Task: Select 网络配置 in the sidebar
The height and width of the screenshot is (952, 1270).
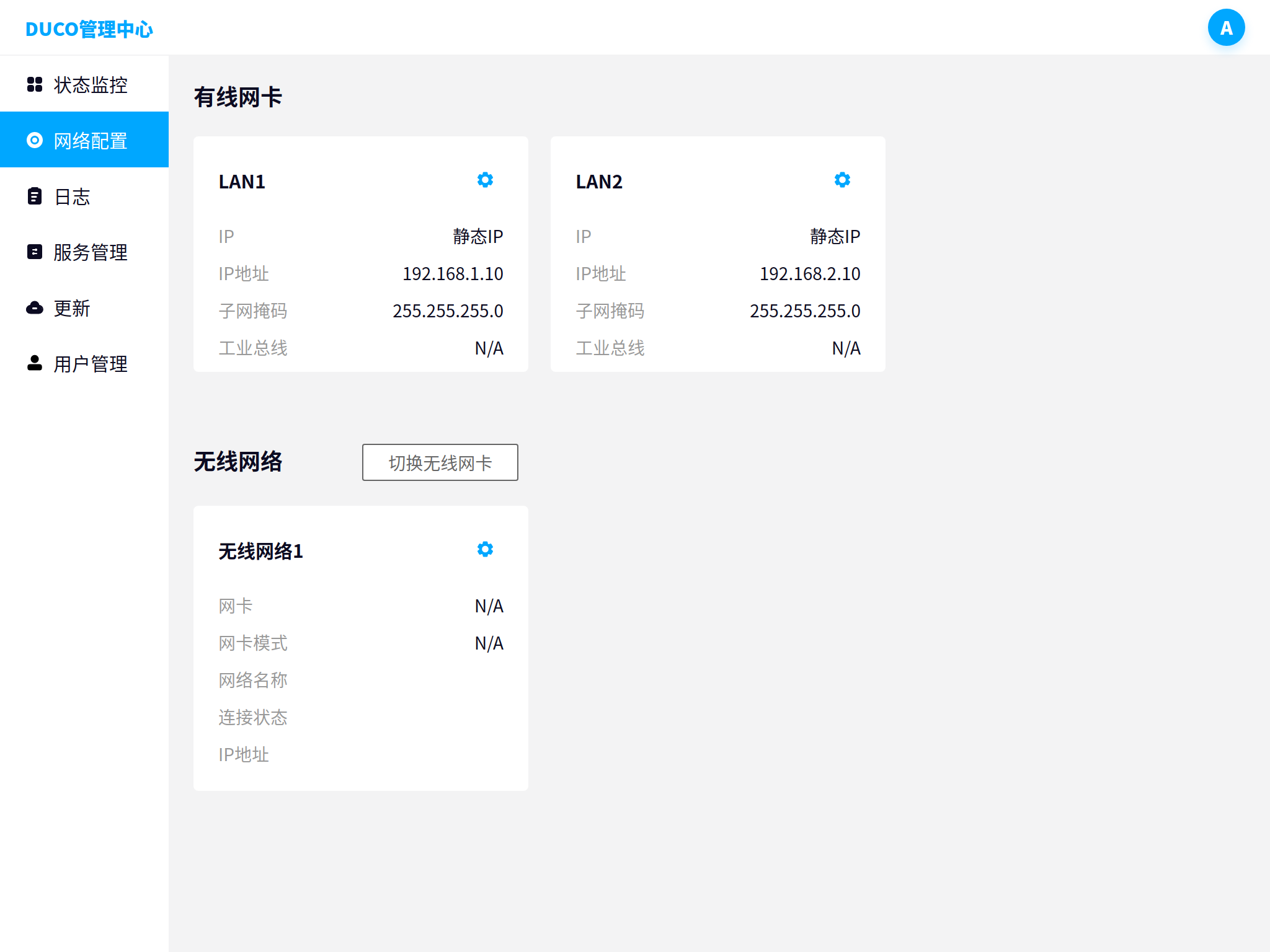Action: pyautogui.click(x=91, y=141)
